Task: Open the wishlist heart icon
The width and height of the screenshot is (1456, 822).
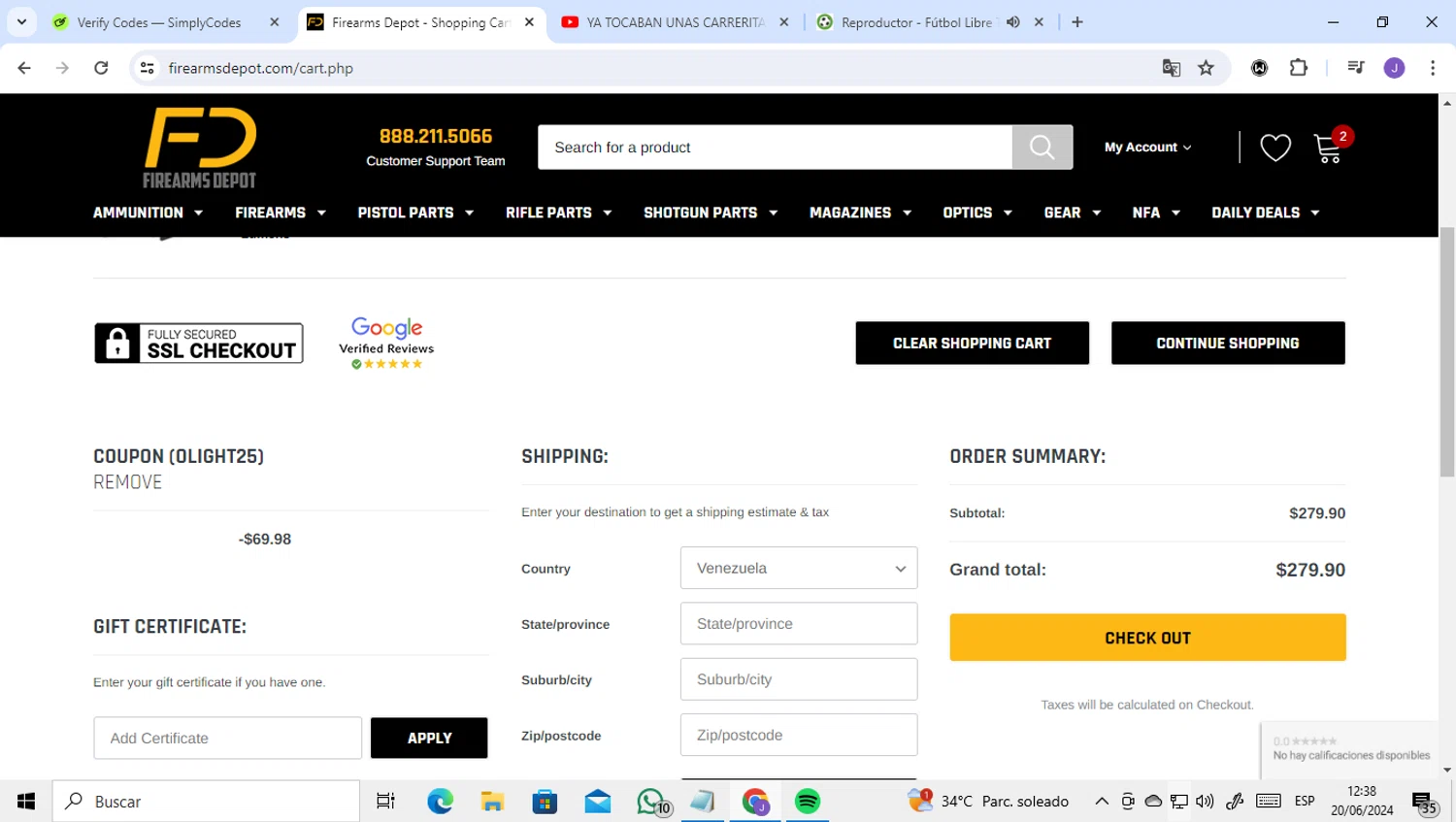Action: click(x=1275, y=148)
